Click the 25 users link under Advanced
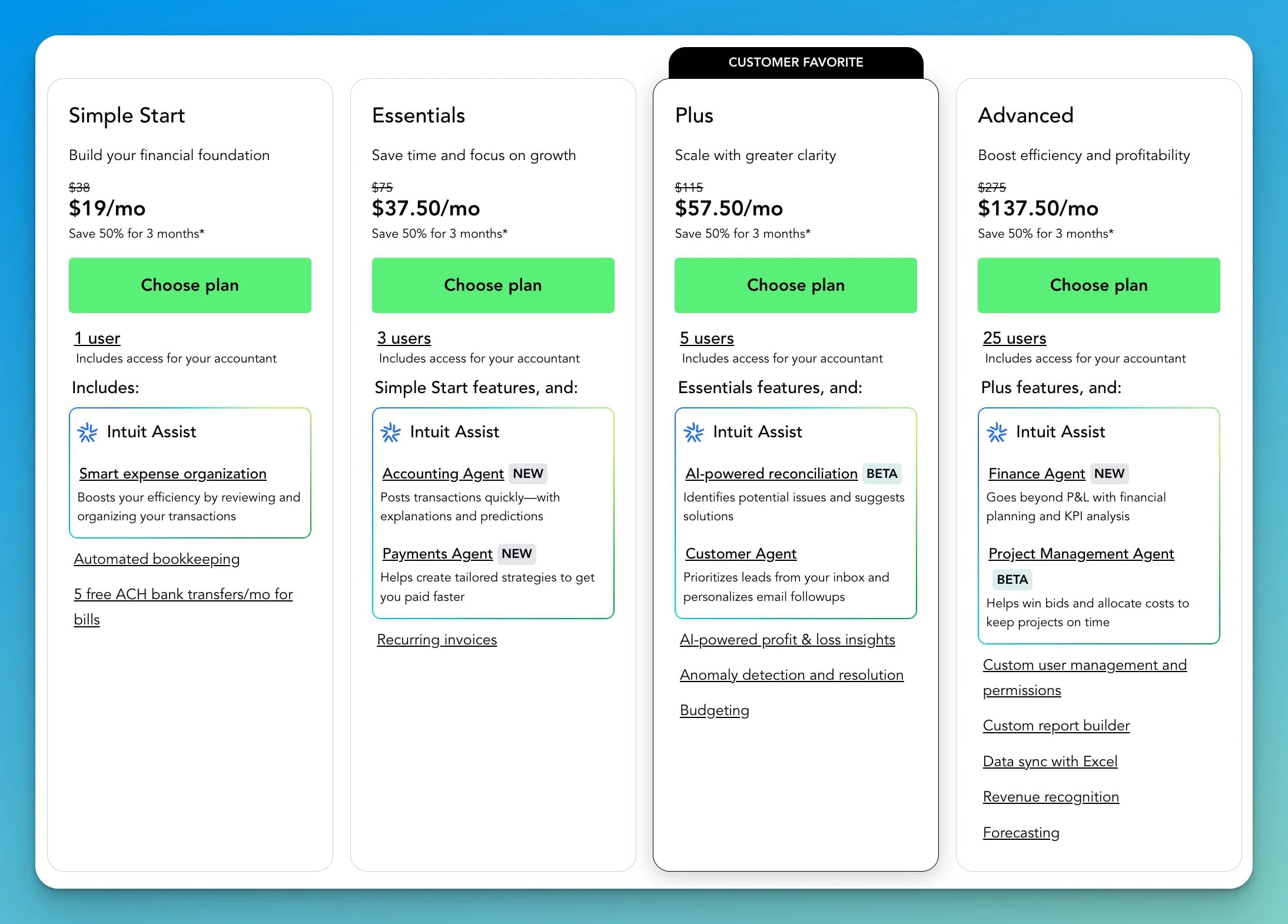Screen dimensions: 1288x924 click(1014, 338)
